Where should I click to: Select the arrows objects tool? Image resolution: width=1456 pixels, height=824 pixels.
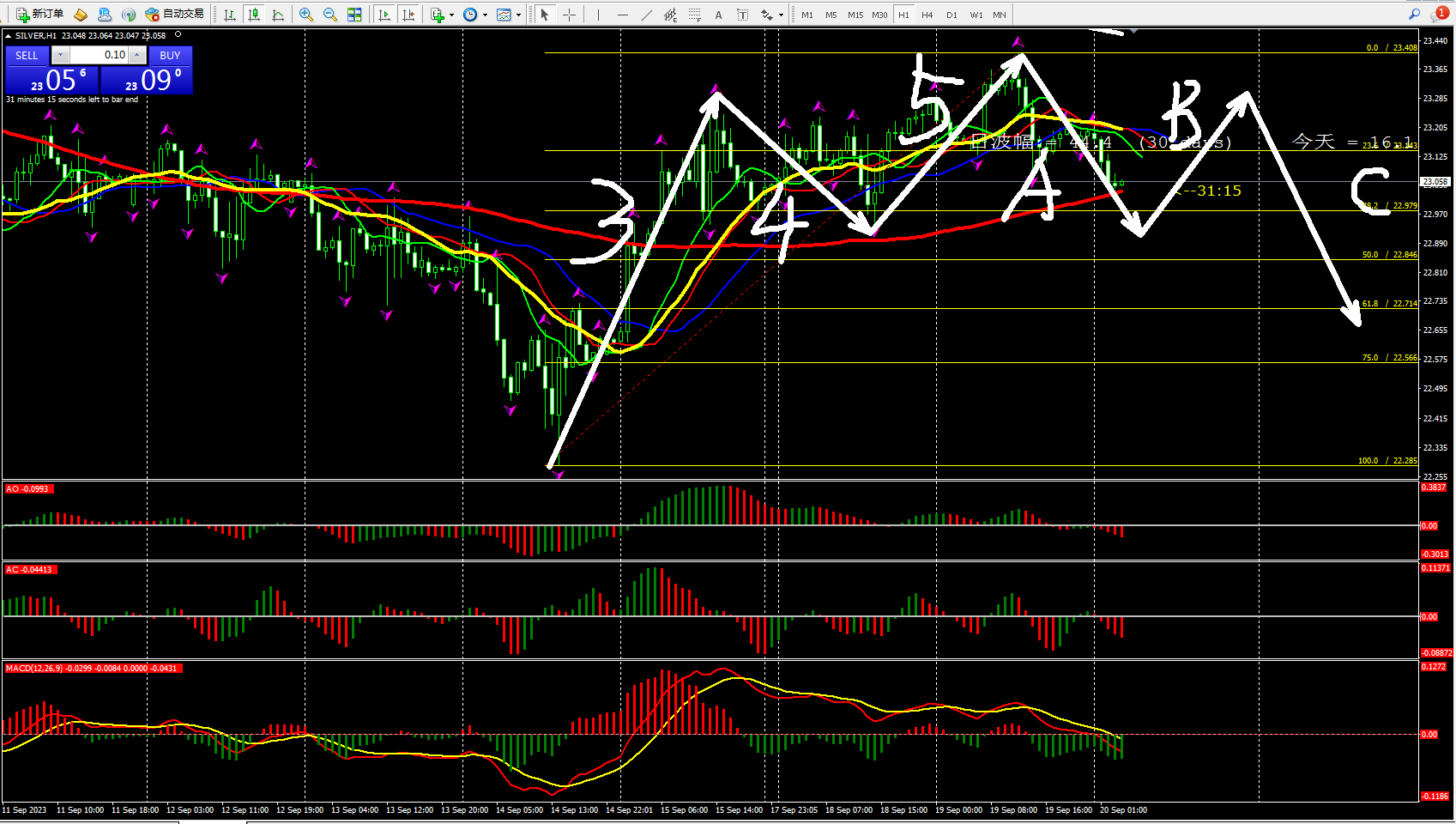pos(766,15)
